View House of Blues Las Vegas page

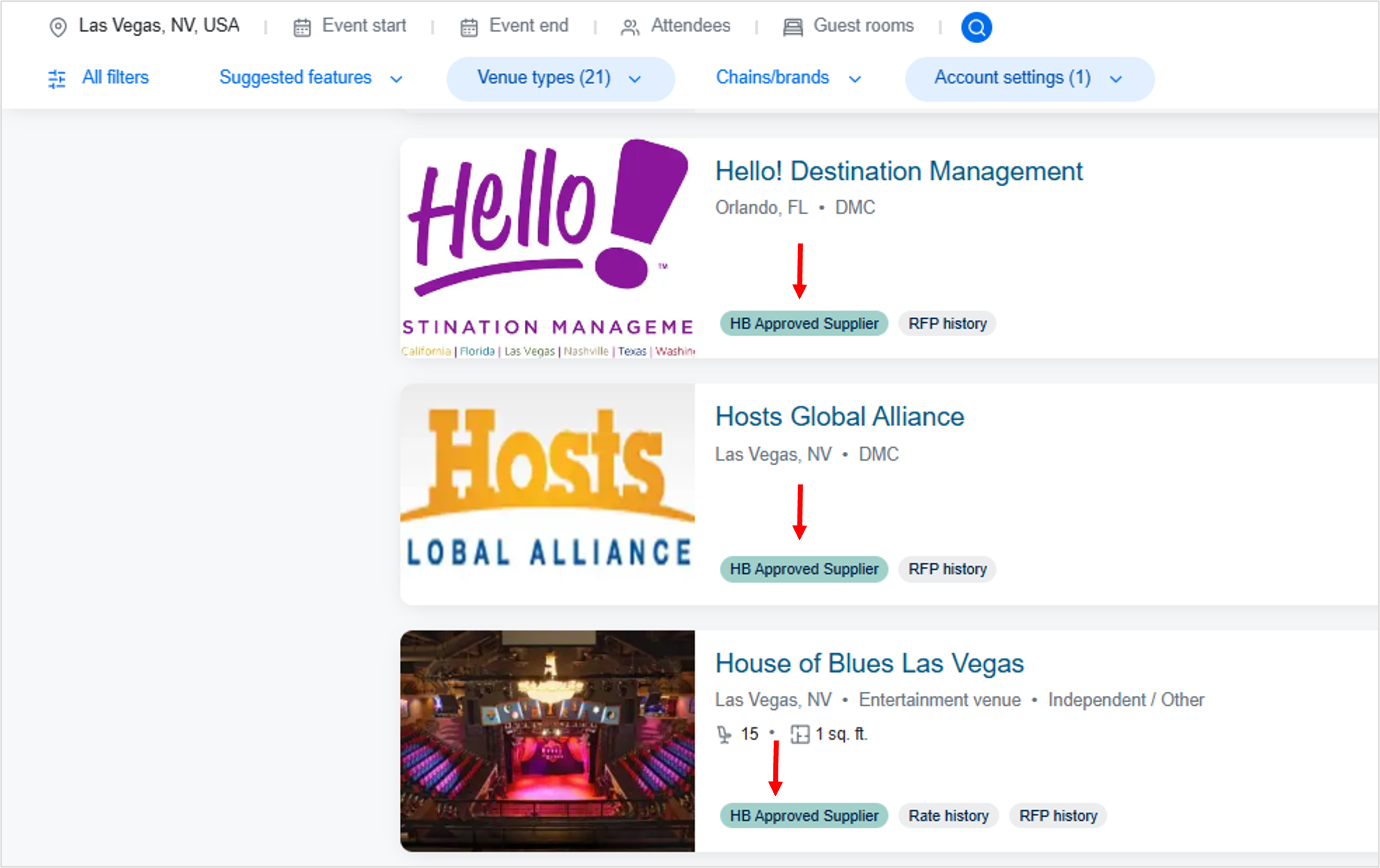(869, 664)
